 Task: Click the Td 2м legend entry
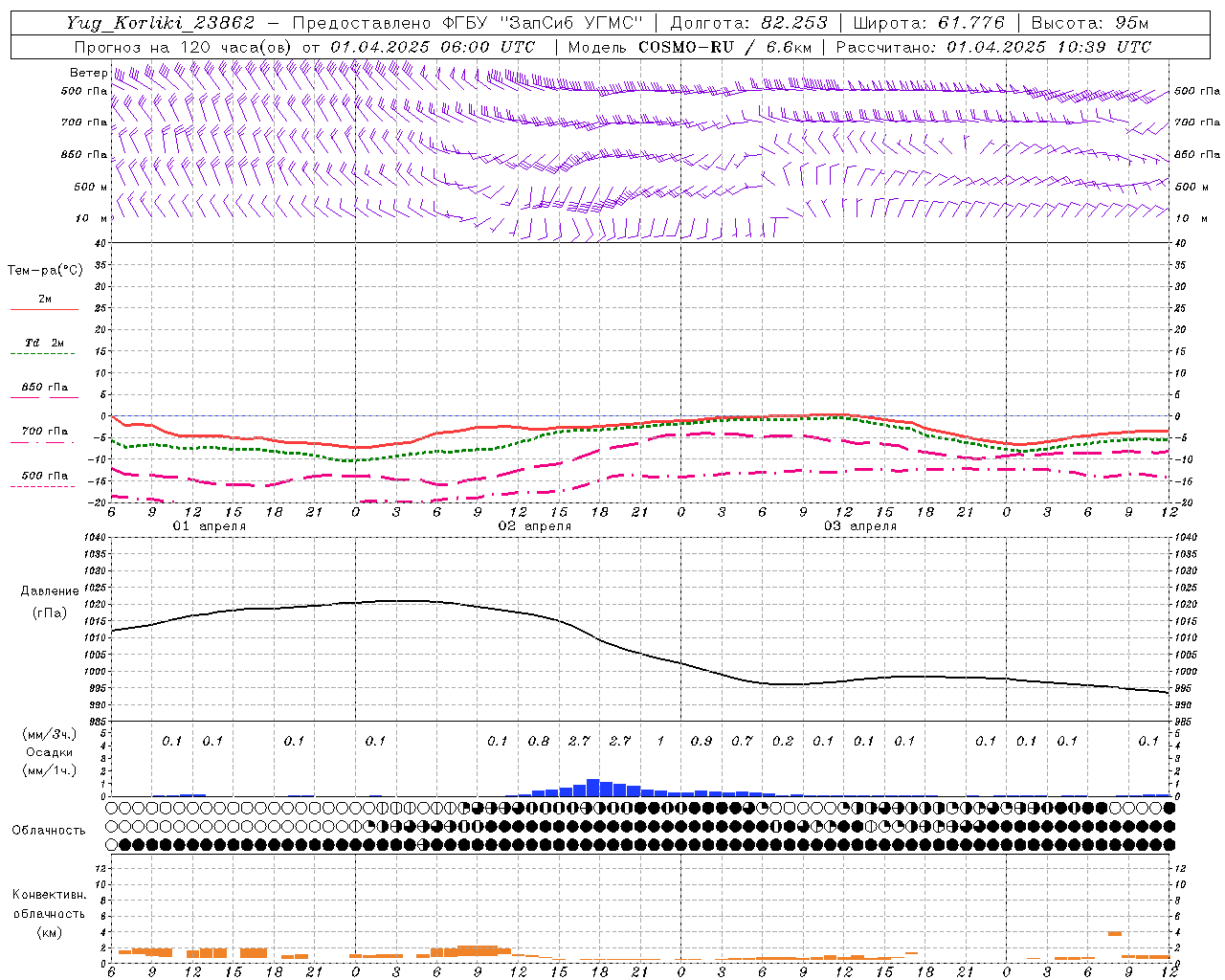(45, 343)
